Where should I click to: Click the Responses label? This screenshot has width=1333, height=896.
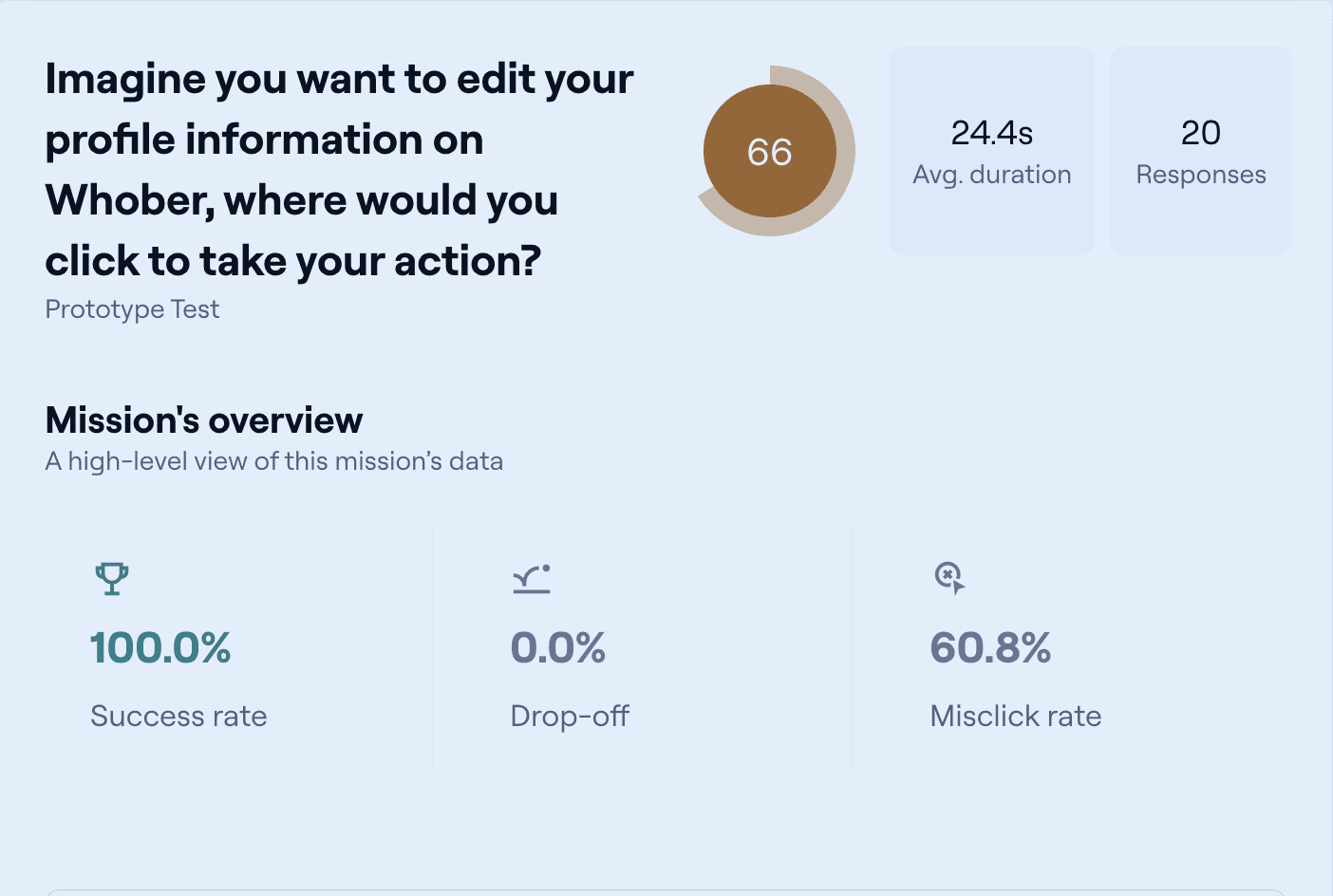(x=1200, y=175)
